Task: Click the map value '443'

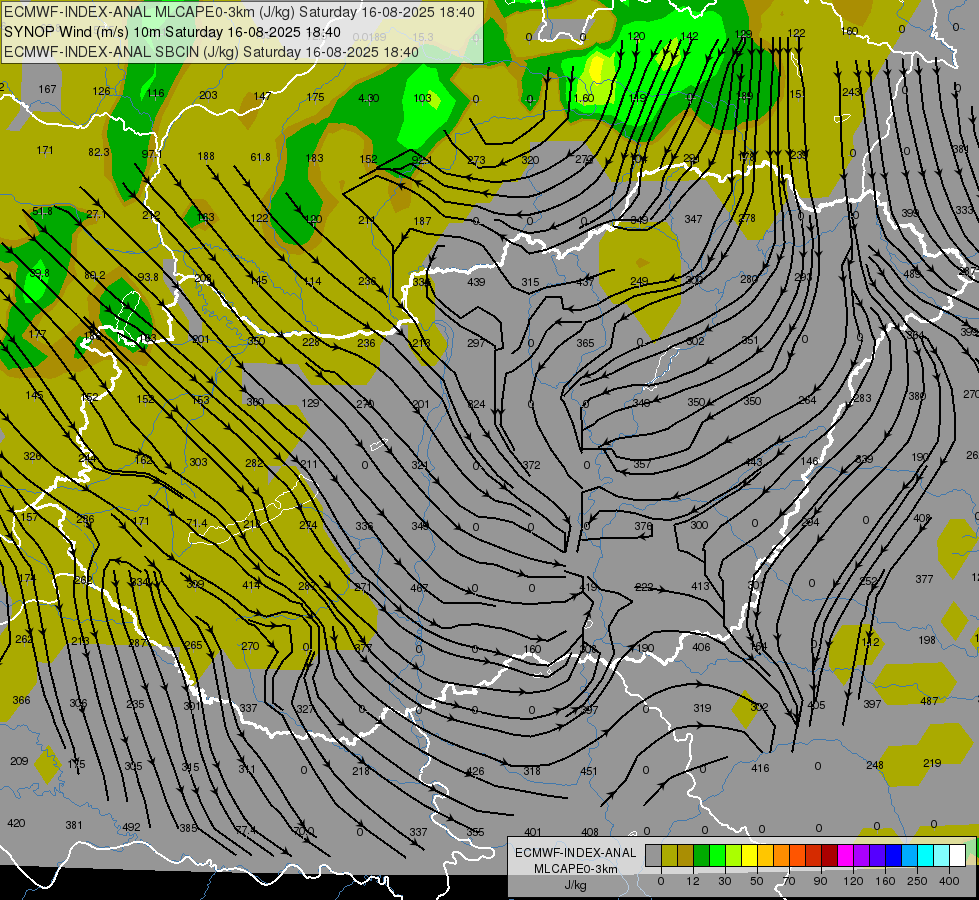Action: [754, 462]
